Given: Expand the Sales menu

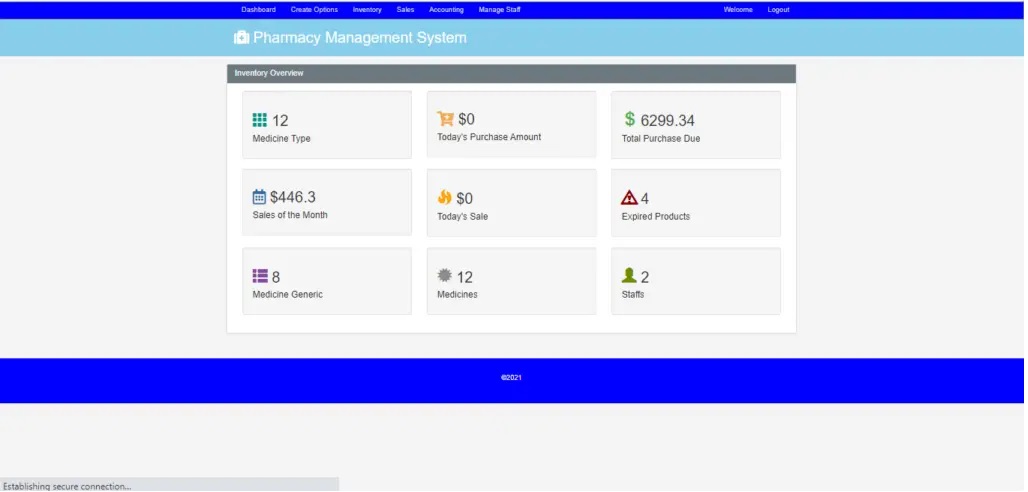Looking at the screenshot, I should tap(405, 10).
